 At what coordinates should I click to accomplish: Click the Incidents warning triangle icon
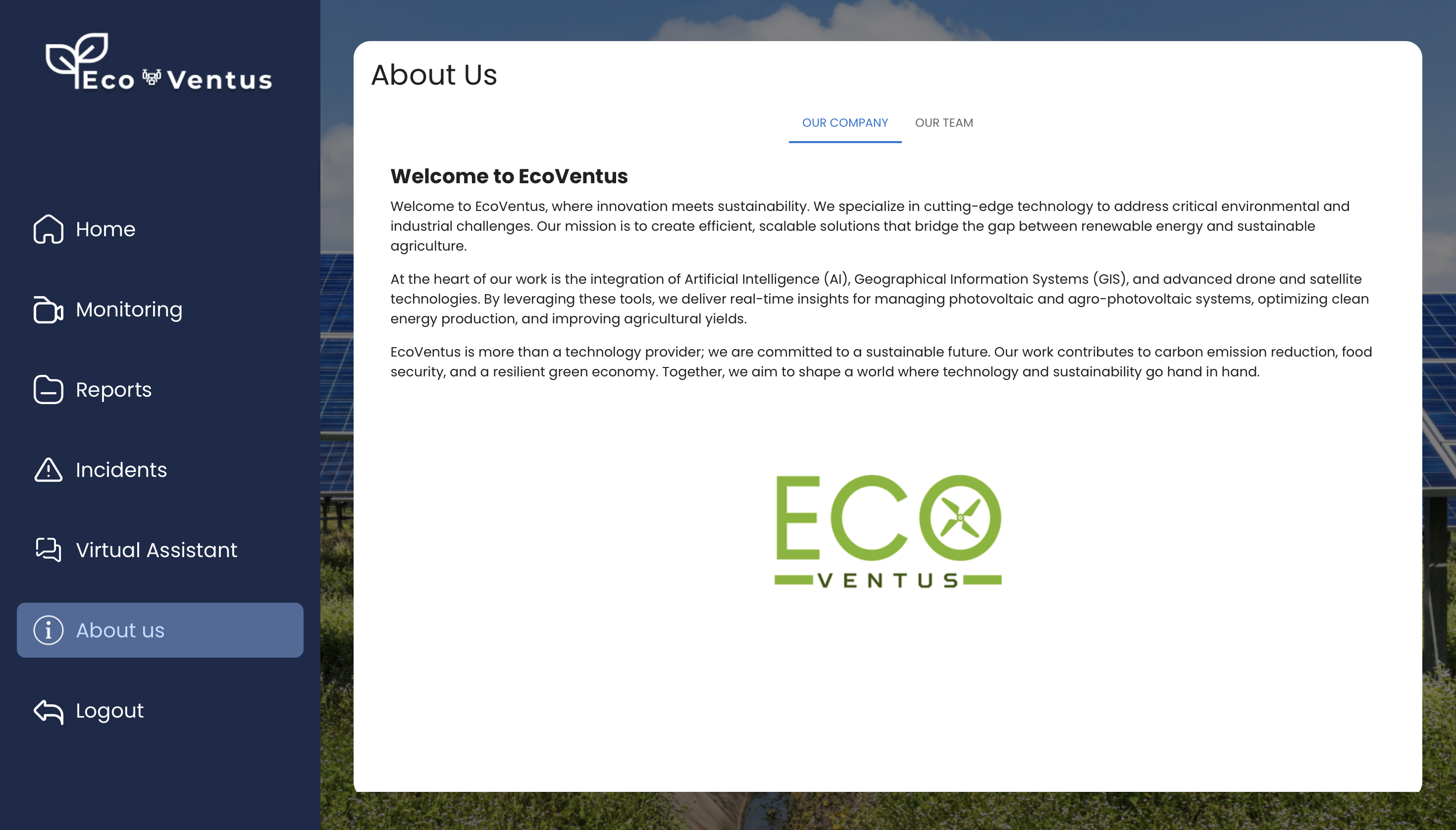(x=48, y=470)
